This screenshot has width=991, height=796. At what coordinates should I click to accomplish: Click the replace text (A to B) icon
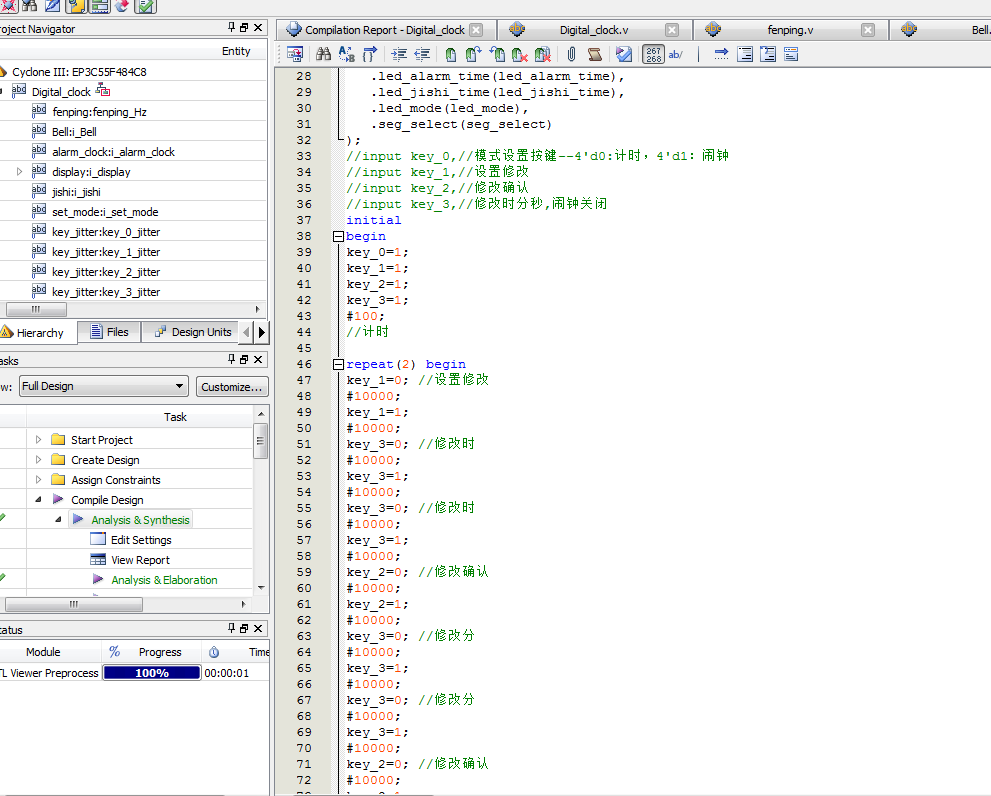[346, 54]
